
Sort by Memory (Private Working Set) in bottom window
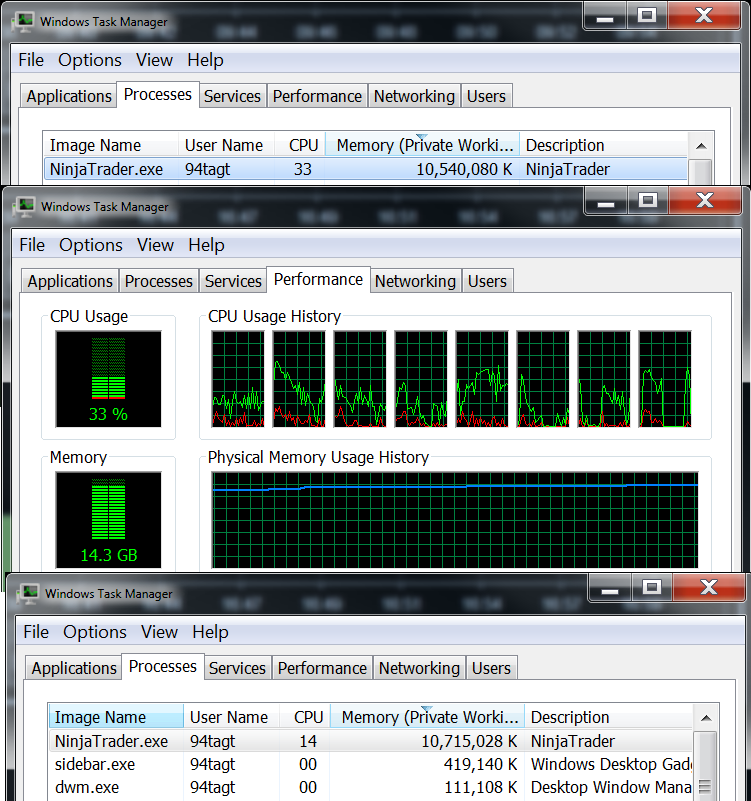[428, 717]
